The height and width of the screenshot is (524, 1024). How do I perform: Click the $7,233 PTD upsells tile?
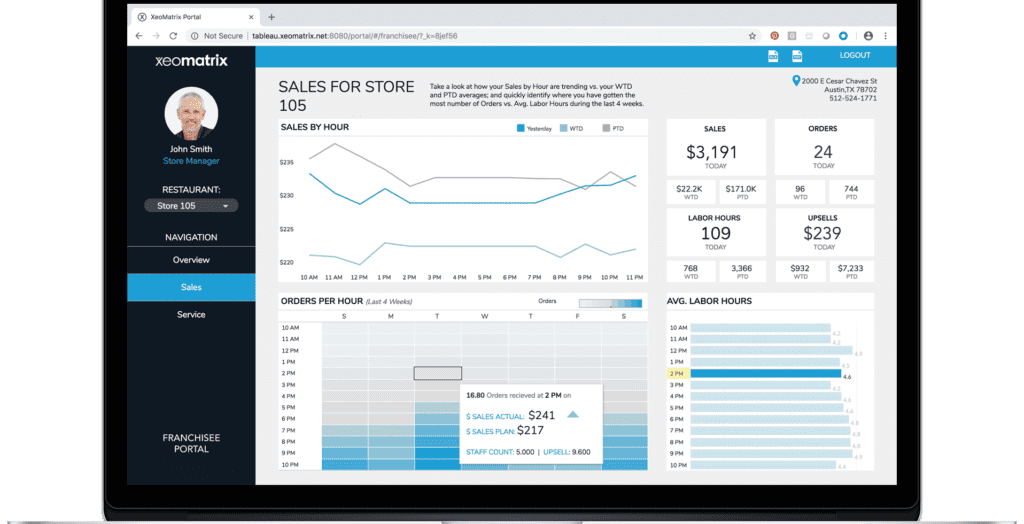(851, 271)
